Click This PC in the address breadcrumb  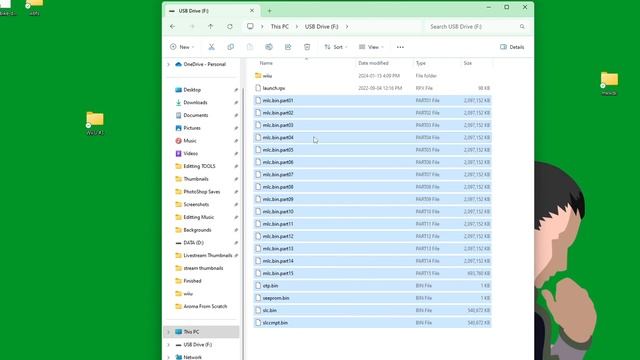[280, 27]
